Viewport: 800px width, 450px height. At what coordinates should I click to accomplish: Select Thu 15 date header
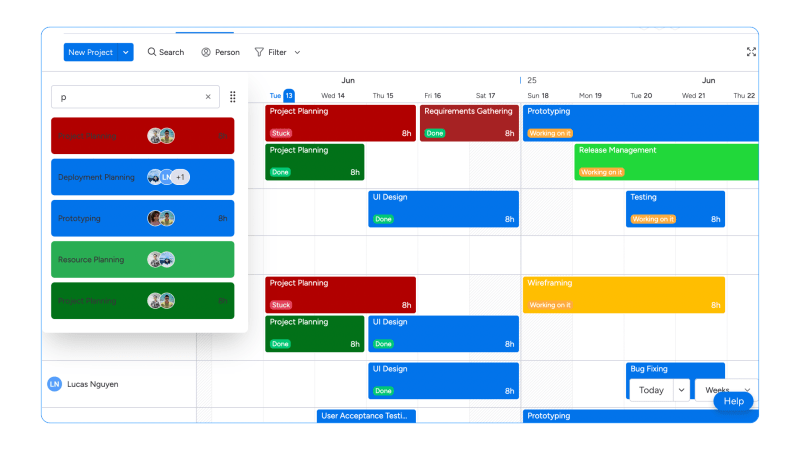pyautogui.click(x=383, y=95)
